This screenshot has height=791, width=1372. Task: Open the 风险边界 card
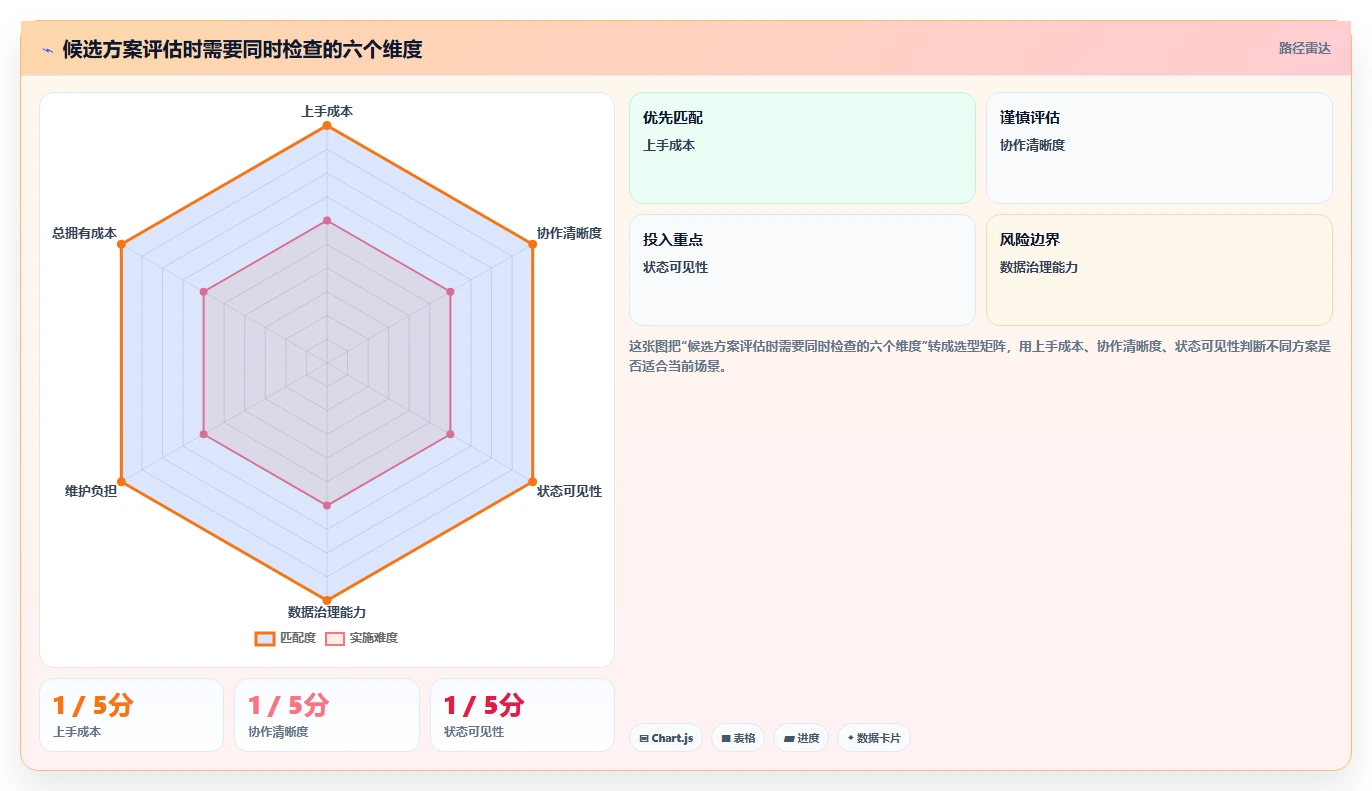1159,270
